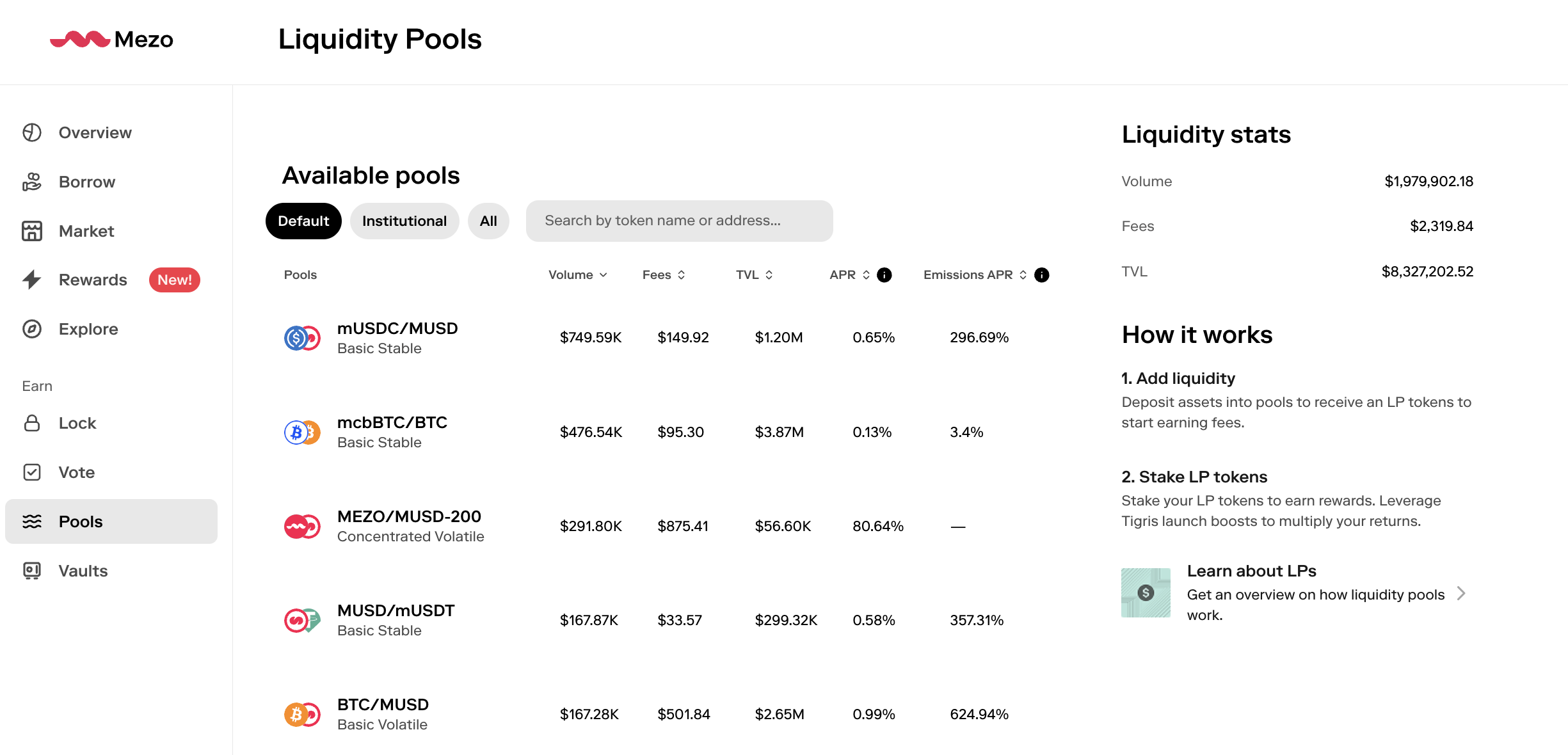The width and height of the screenshot is (1568, 755).
Task: Switch to Institutional pools filter
Action: coord(404,221)
